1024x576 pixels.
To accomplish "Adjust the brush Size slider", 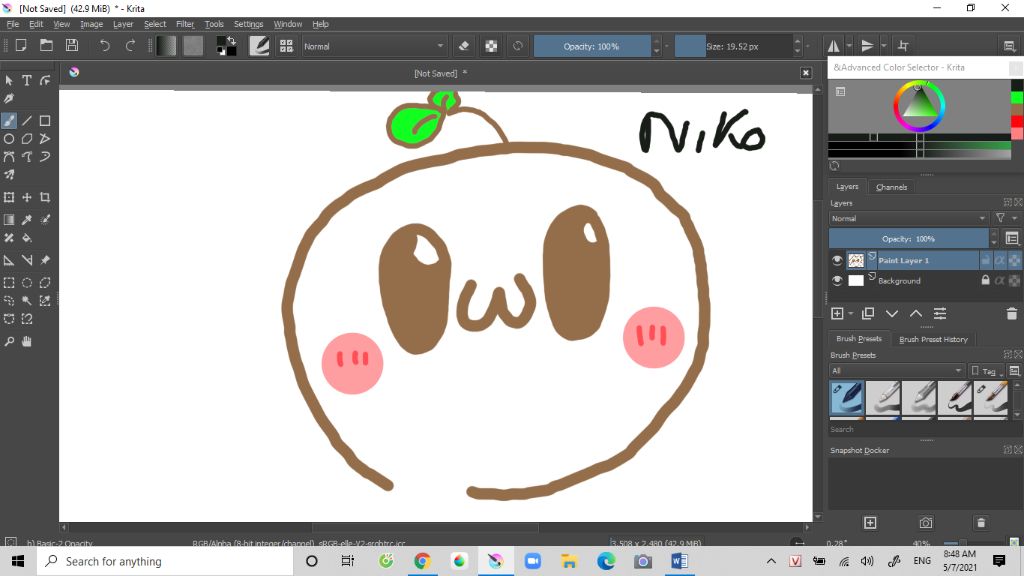I will pyautogui.click(x=733, y=46).
